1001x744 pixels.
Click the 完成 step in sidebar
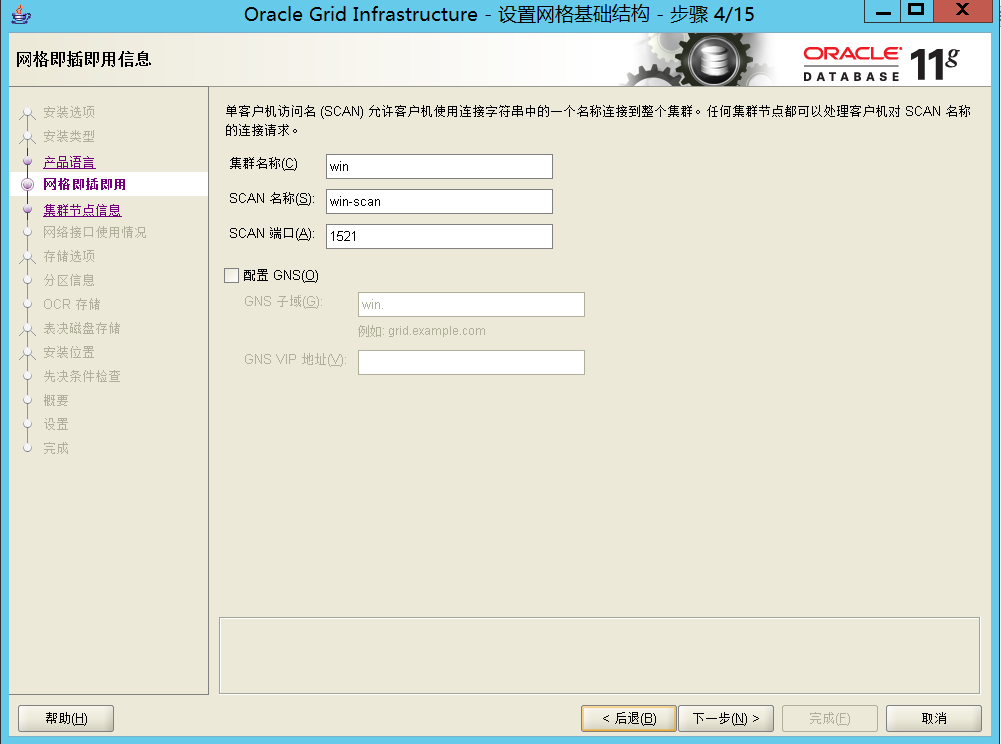coord(56,448)
